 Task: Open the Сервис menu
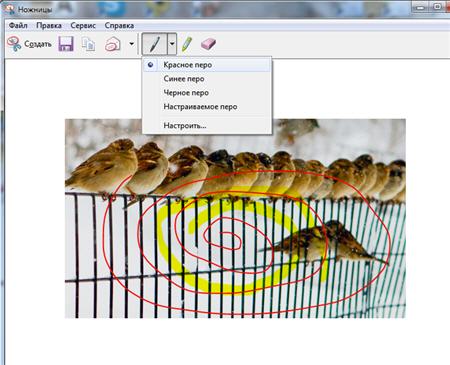tap(83, 26)
